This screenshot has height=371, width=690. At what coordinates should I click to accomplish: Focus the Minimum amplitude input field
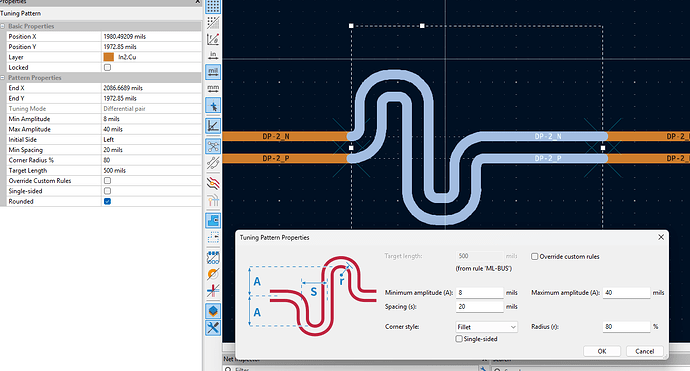pyautogui.click(x=479, y=293)
